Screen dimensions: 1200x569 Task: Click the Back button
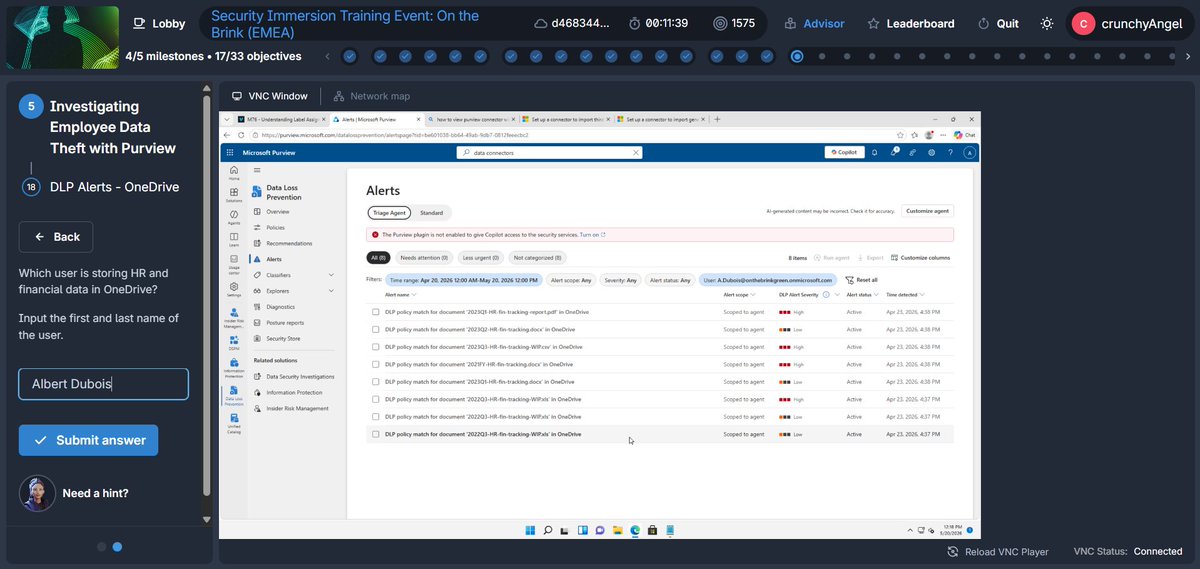pos(56,237)
